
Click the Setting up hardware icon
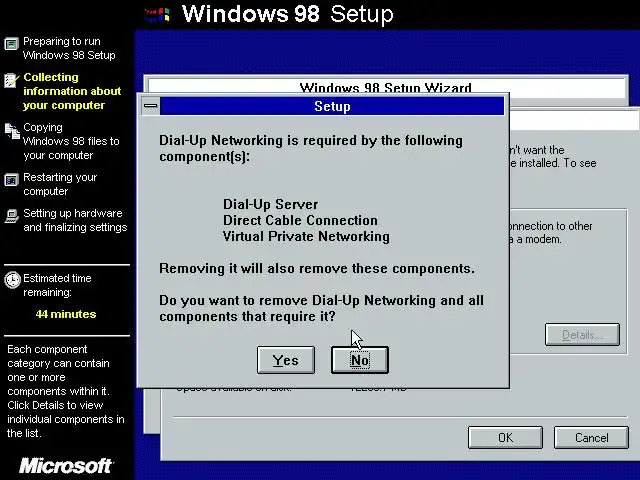click(x=11, y=216)
